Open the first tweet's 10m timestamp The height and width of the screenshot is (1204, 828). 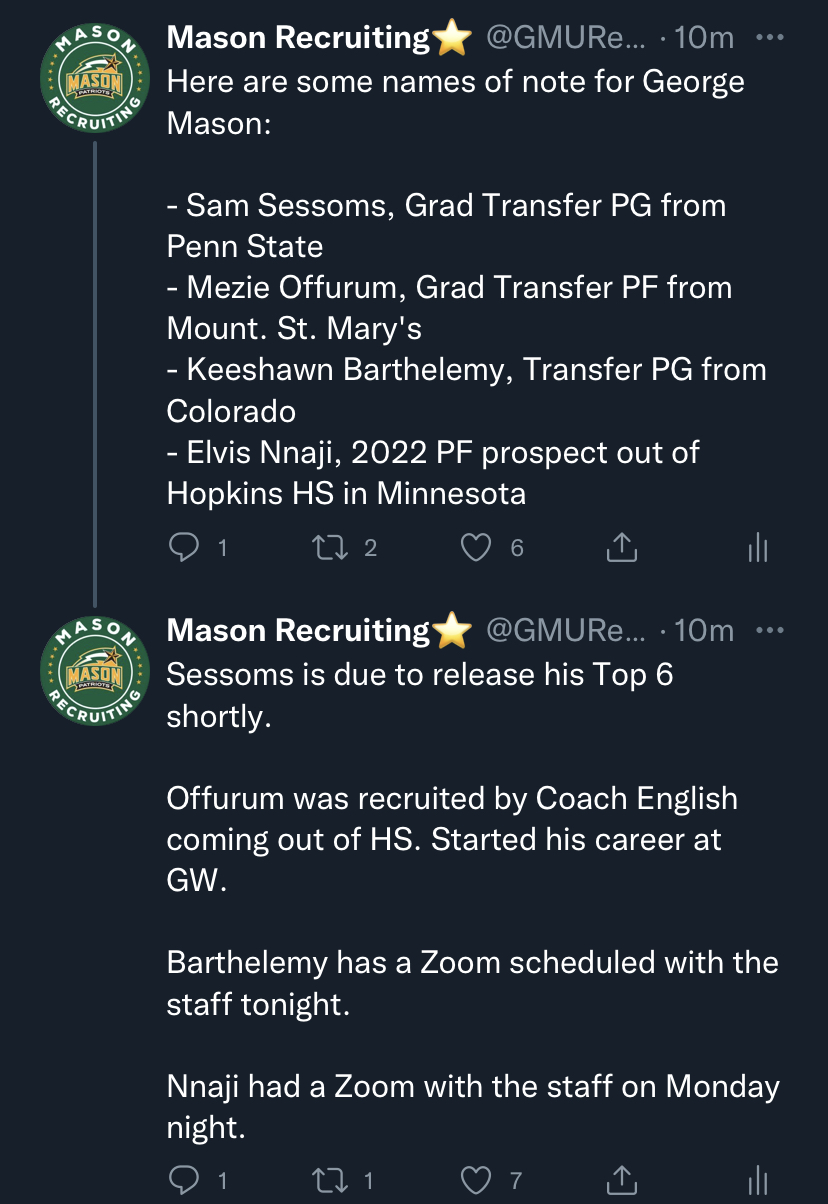704,38
